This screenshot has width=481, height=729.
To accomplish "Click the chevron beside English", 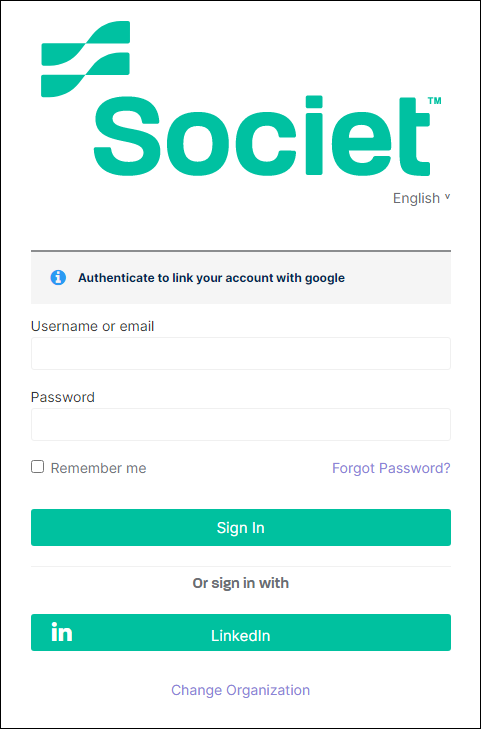I will pos(447,197).
